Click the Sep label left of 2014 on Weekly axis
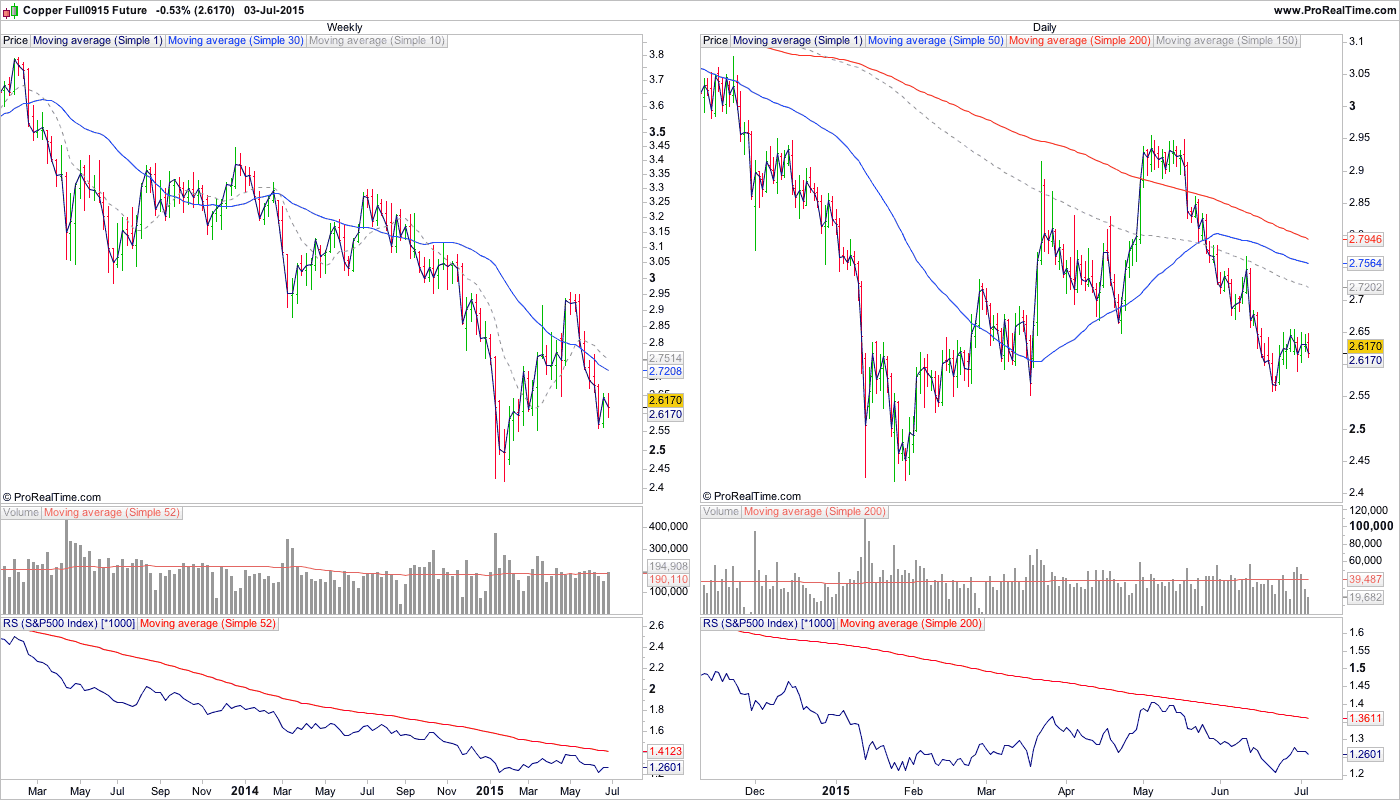This screenshot has height=800, width=1400. [160, 790]
